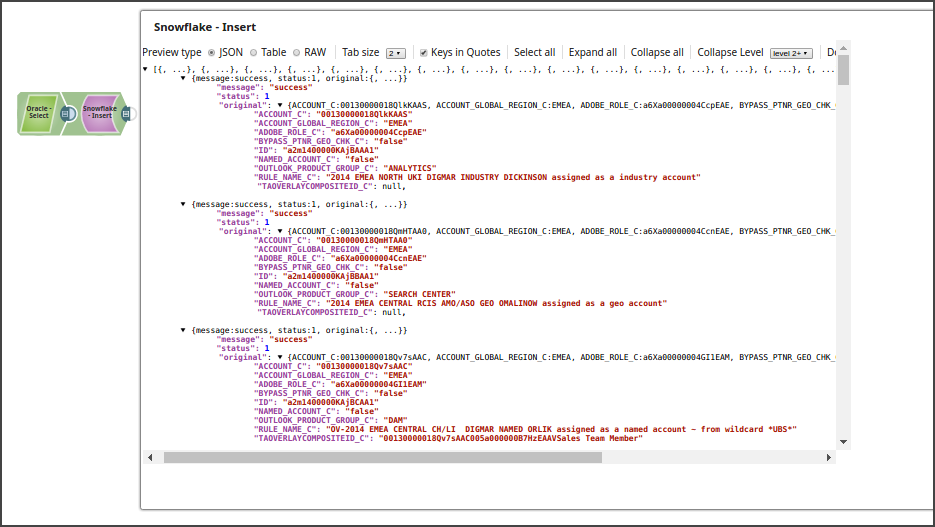Click the vertical scrollbar down arrow

tap(843, 441)
